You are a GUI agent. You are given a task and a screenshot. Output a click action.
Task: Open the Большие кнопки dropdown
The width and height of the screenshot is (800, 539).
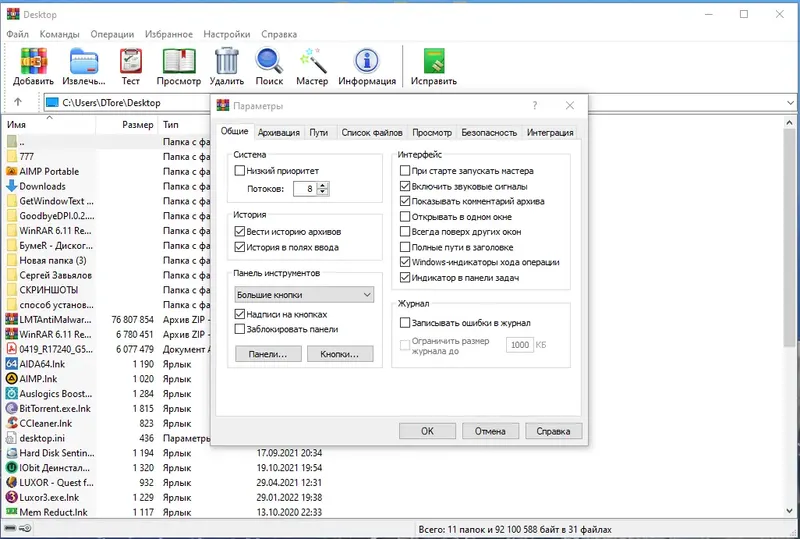tap(304, 295)
